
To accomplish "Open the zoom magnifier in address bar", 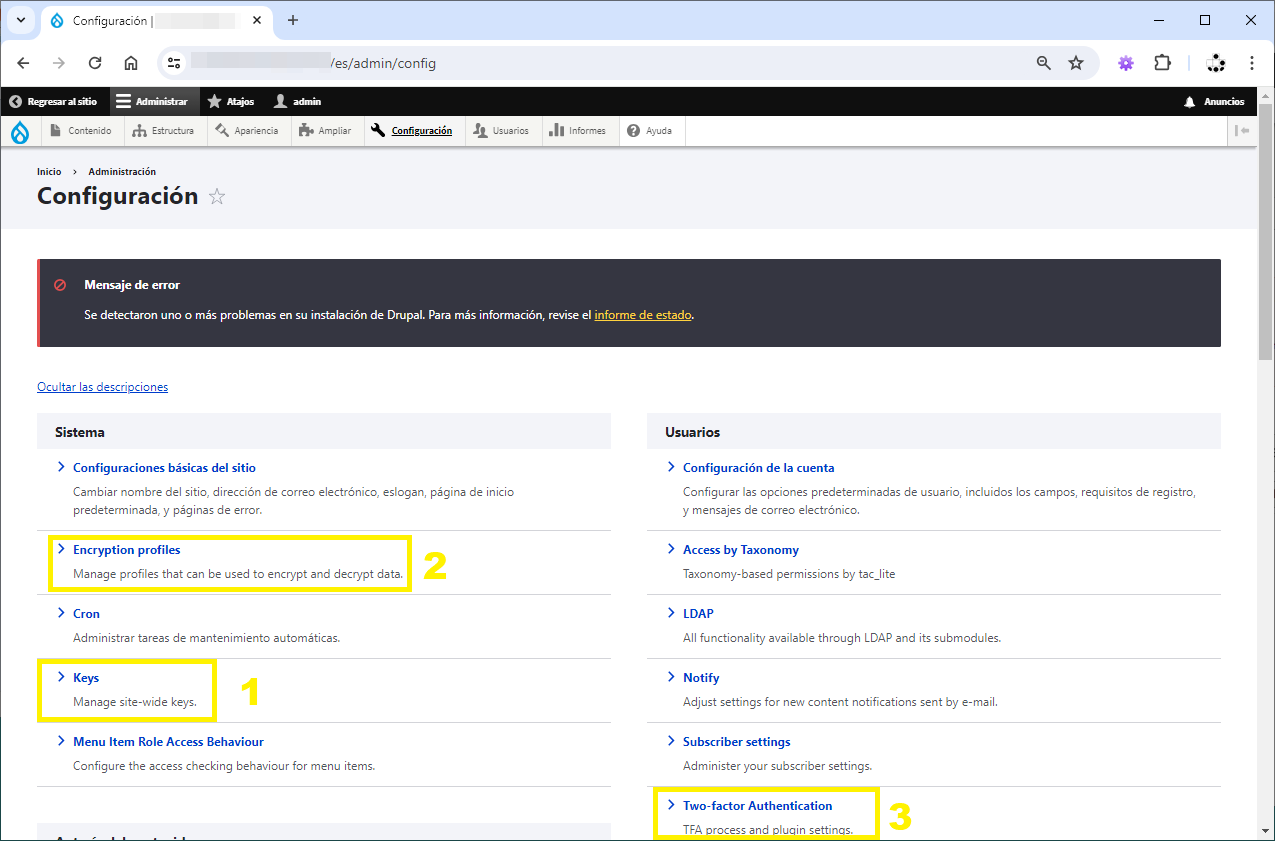I will [1044, 63].
